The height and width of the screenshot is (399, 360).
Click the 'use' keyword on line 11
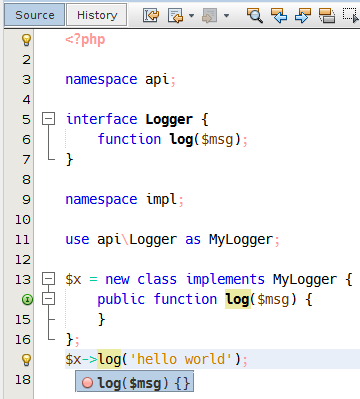(x=77, y=240)
